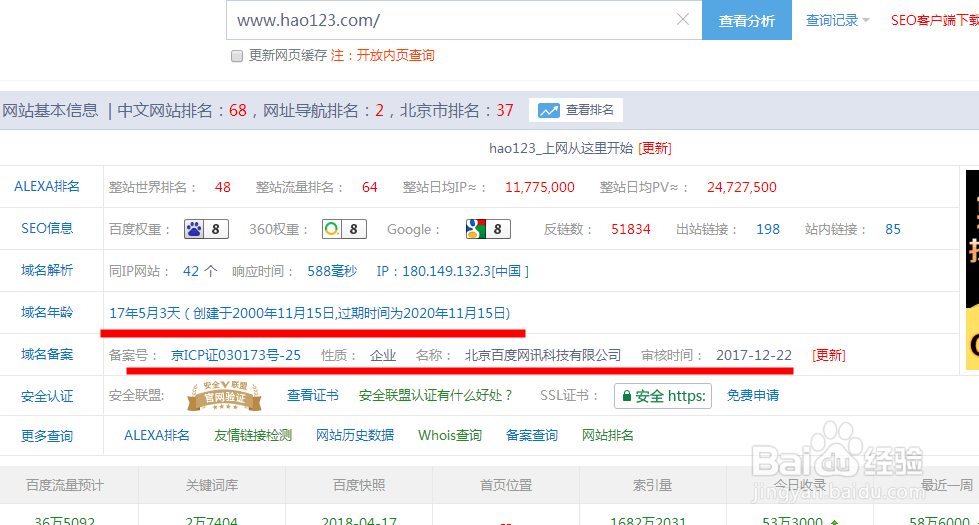The height and width of the screenshot is (525, 979).
Task: Open the SEO客户端下载 link
Action: click(x=935, y=20)
